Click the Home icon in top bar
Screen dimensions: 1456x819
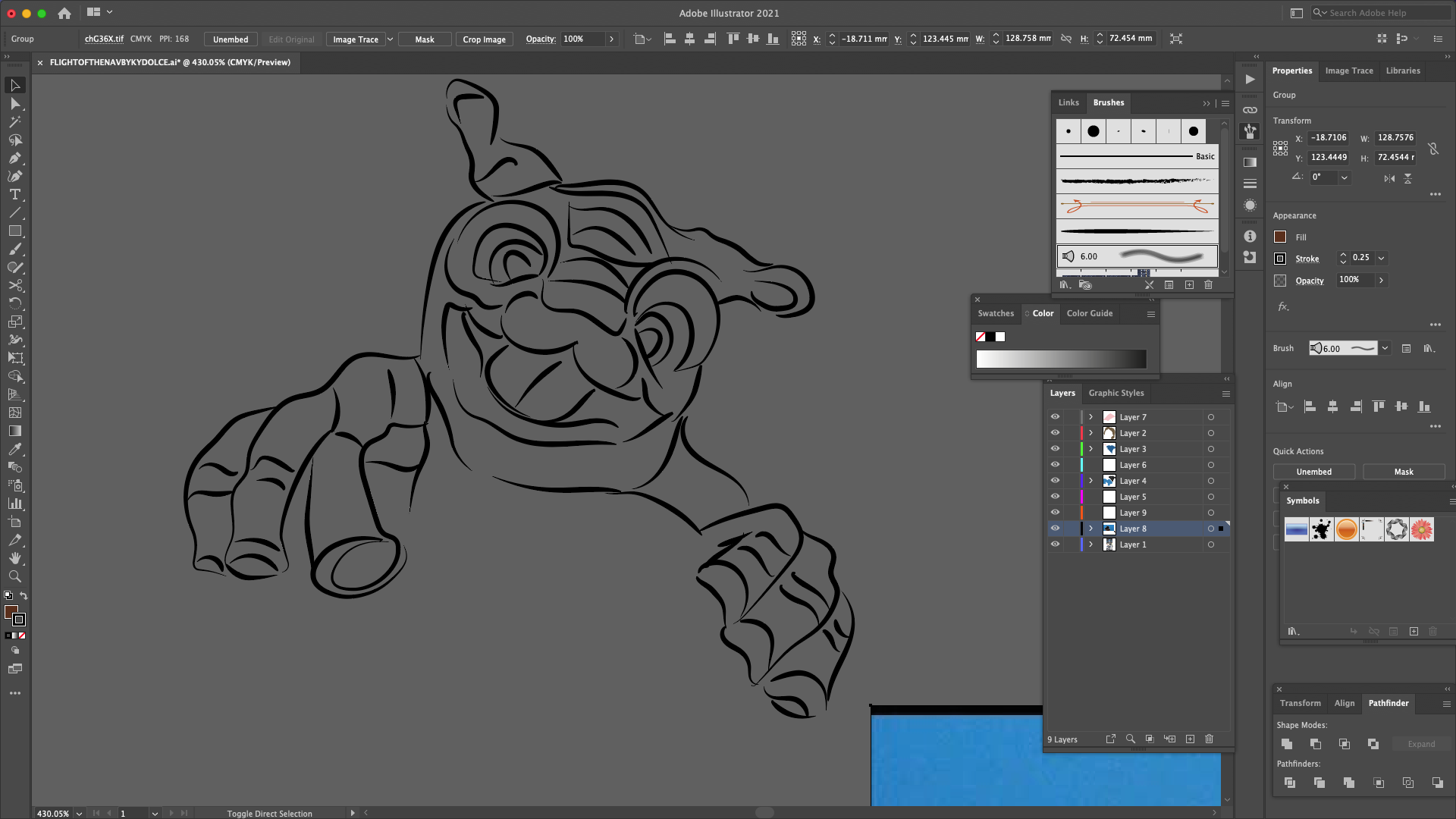[64, 13]
